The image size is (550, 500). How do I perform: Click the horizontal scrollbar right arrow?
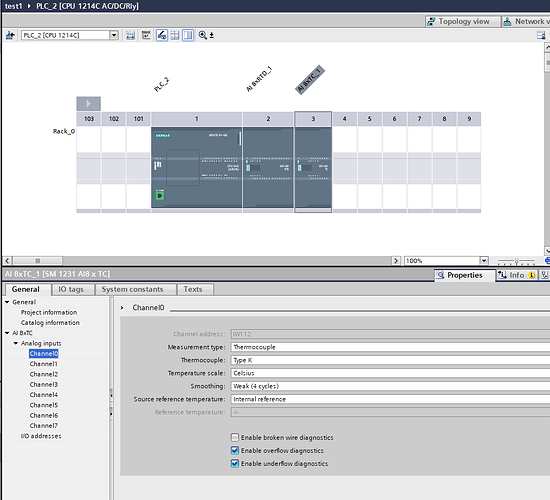(x=396, y=261)
